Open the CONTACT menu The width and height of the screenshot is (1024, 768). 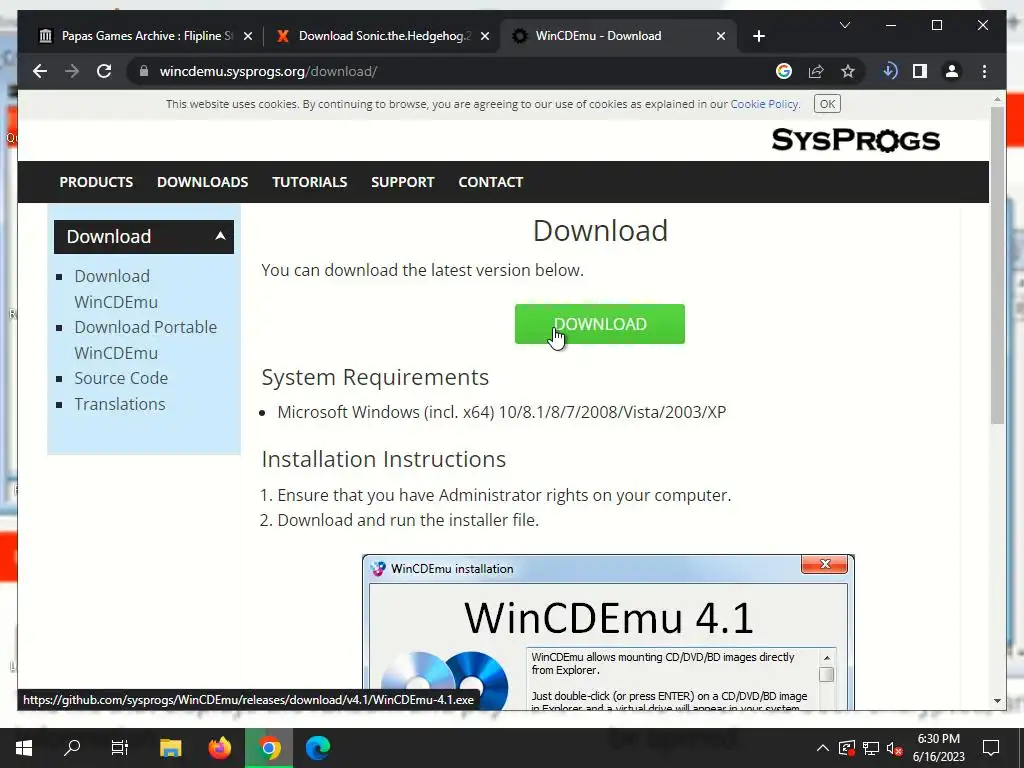[490, 182]
